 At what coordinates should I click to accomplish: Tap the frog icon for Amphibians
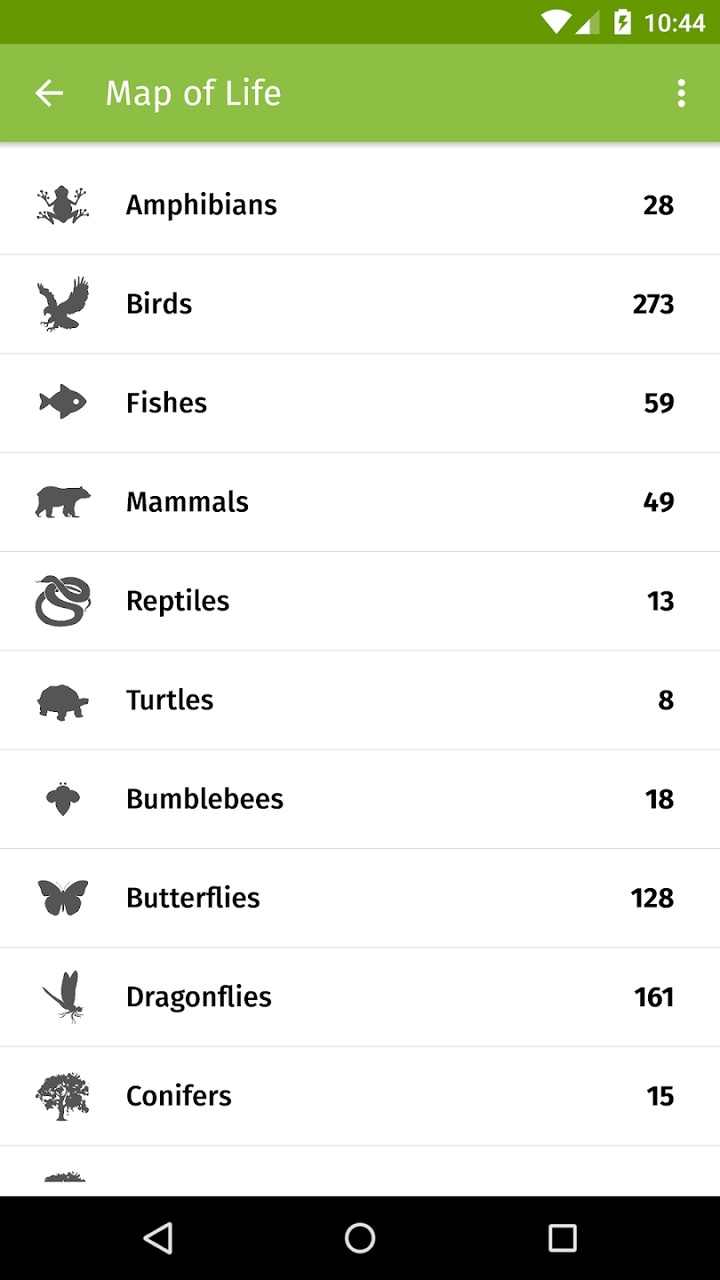pos(63,205)
